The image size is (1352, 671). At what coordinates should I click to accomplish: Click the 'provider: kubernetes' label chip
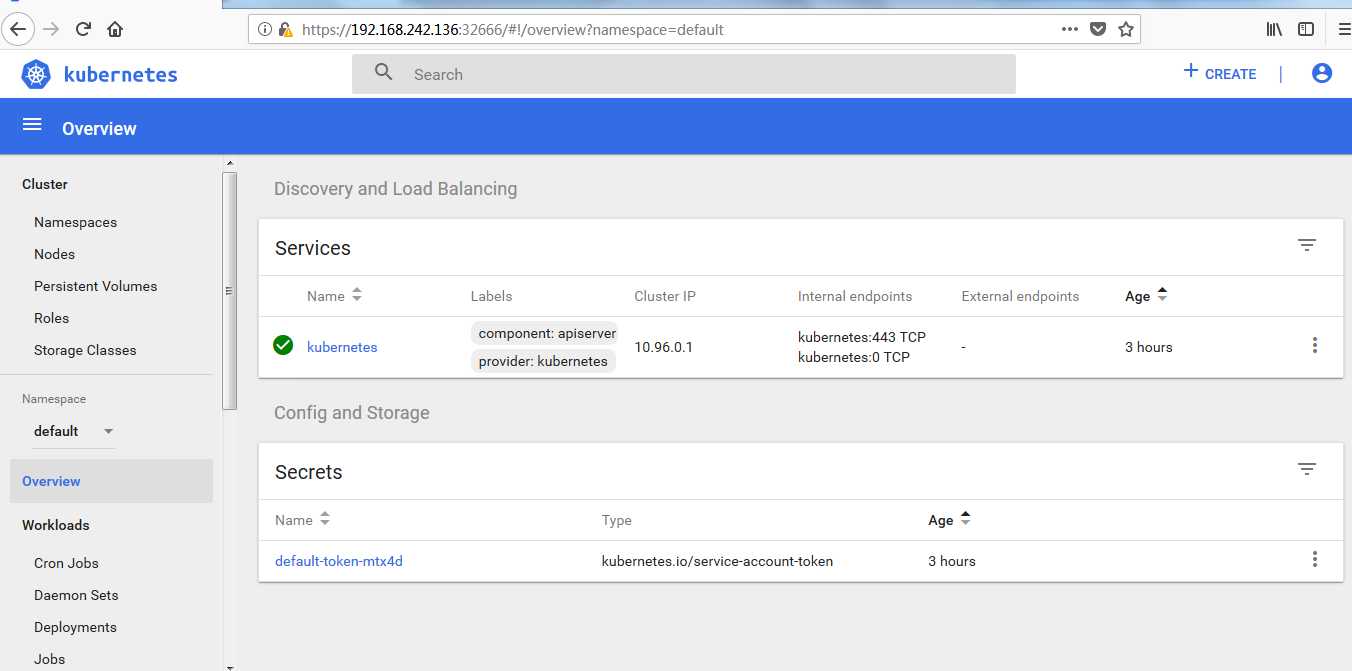click(543, 361)
